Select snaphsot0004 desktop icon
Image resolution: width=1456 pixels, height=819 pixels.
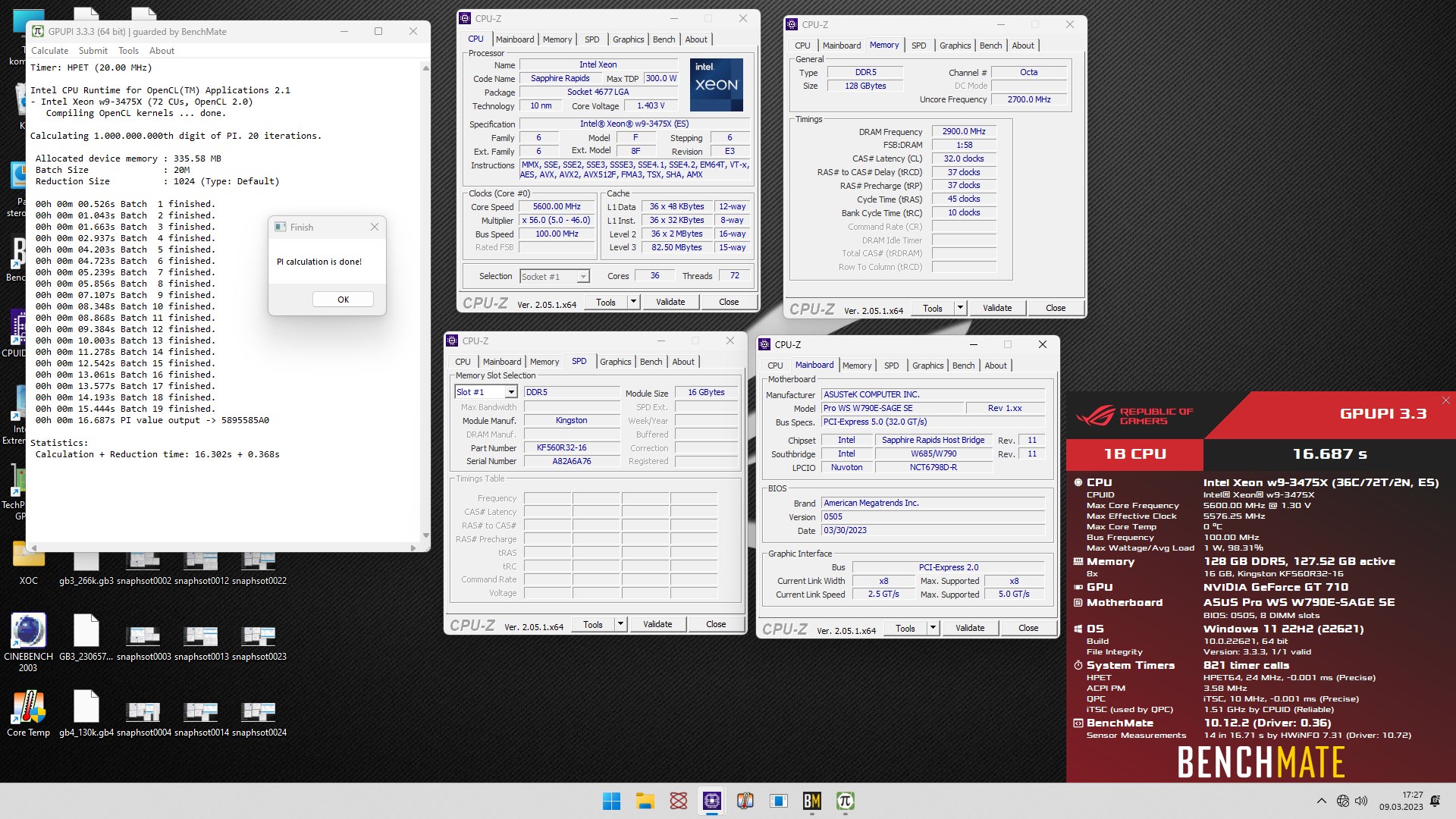tap(143, 718)
